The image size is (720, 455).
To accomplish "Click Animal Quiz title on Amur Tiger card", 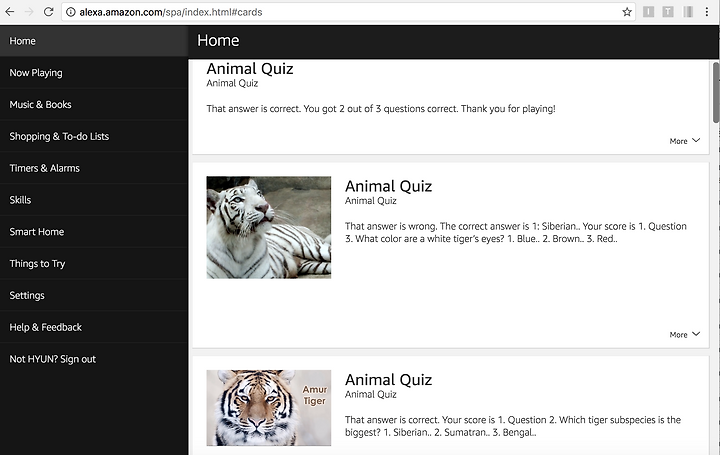I will click(388, 380).
